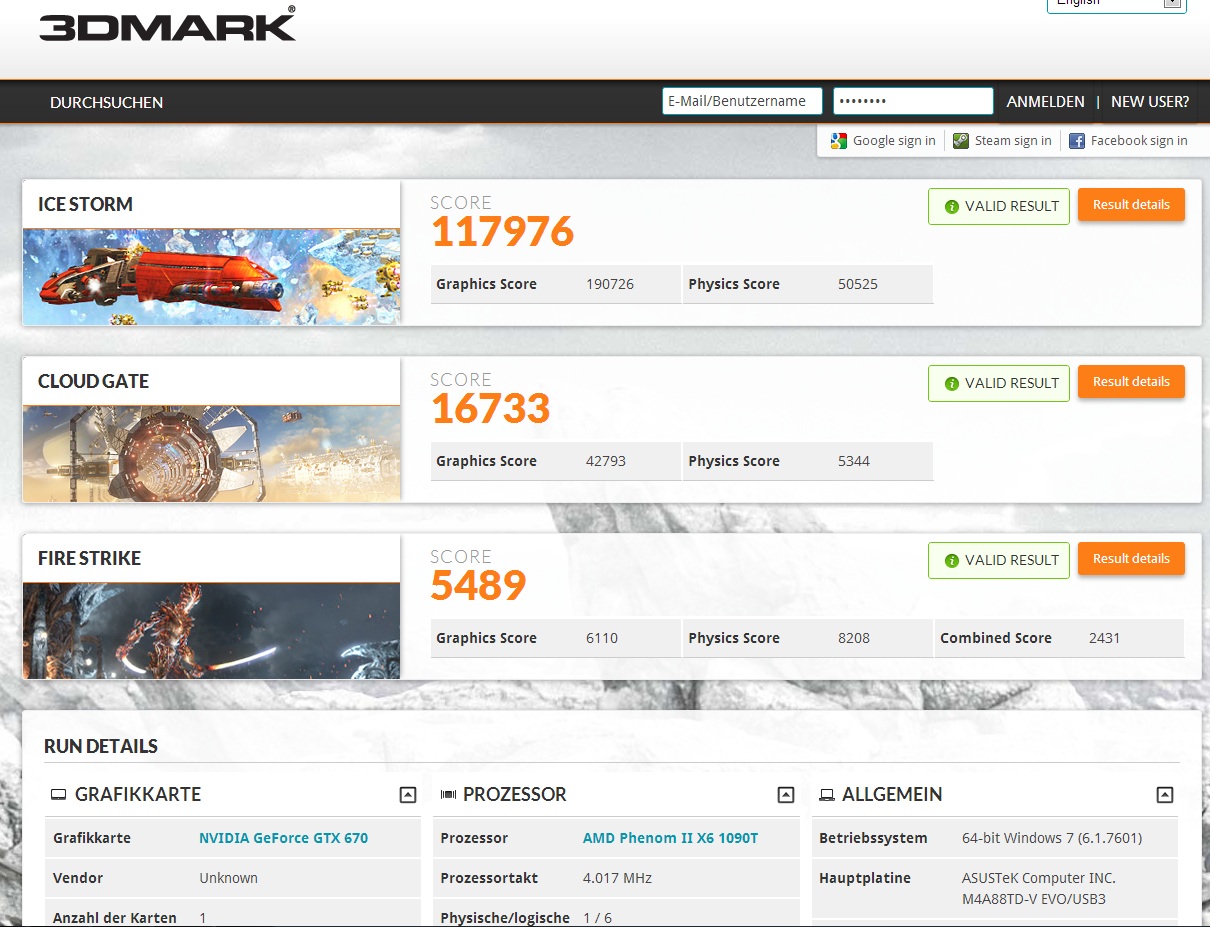Click the FIRE STRIKE title
Screen dimensions: 1210x927
click(89, 558)
